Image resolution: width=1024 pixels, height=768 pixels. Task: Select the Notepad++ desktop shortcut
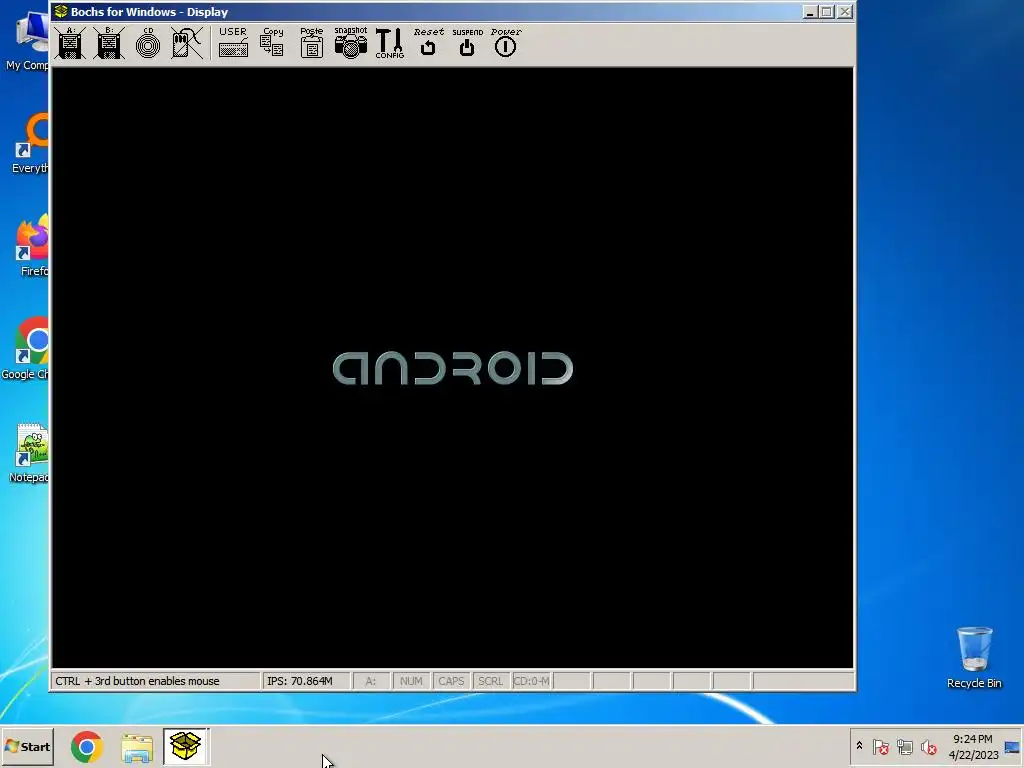coord(29,453)
